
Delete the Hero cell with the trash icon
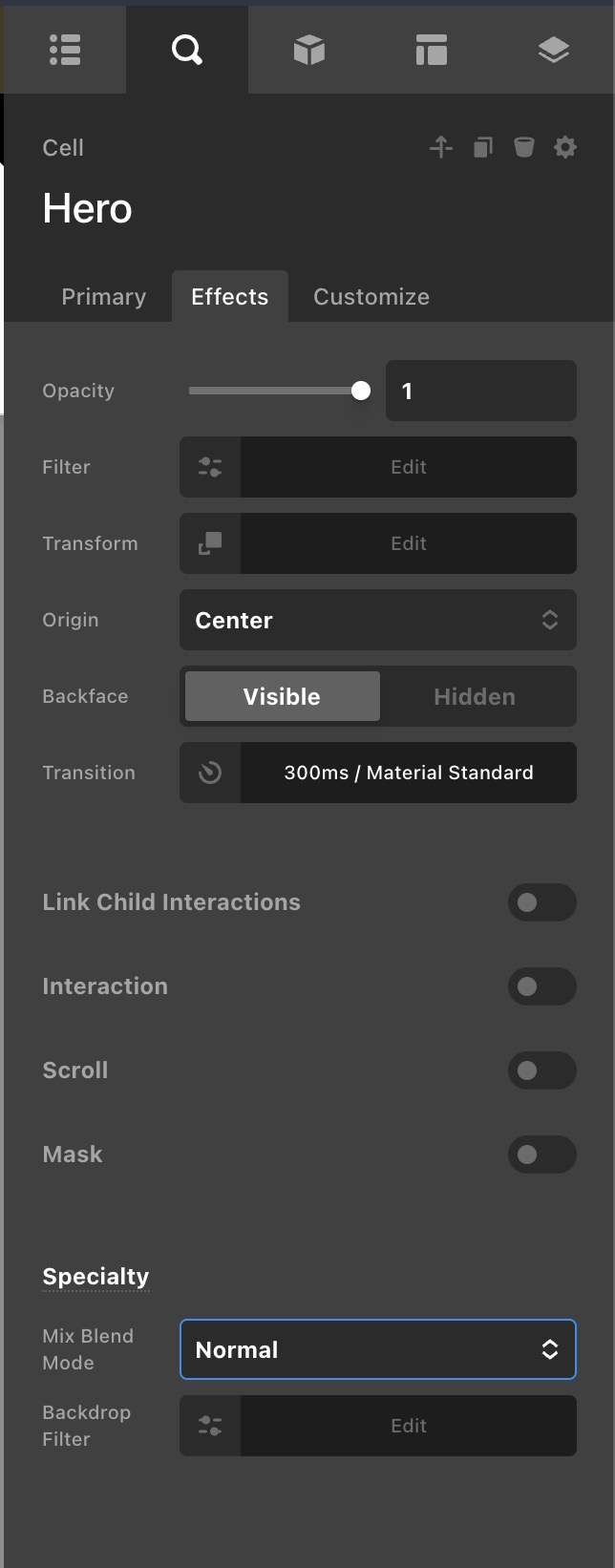tap(524, 147)
